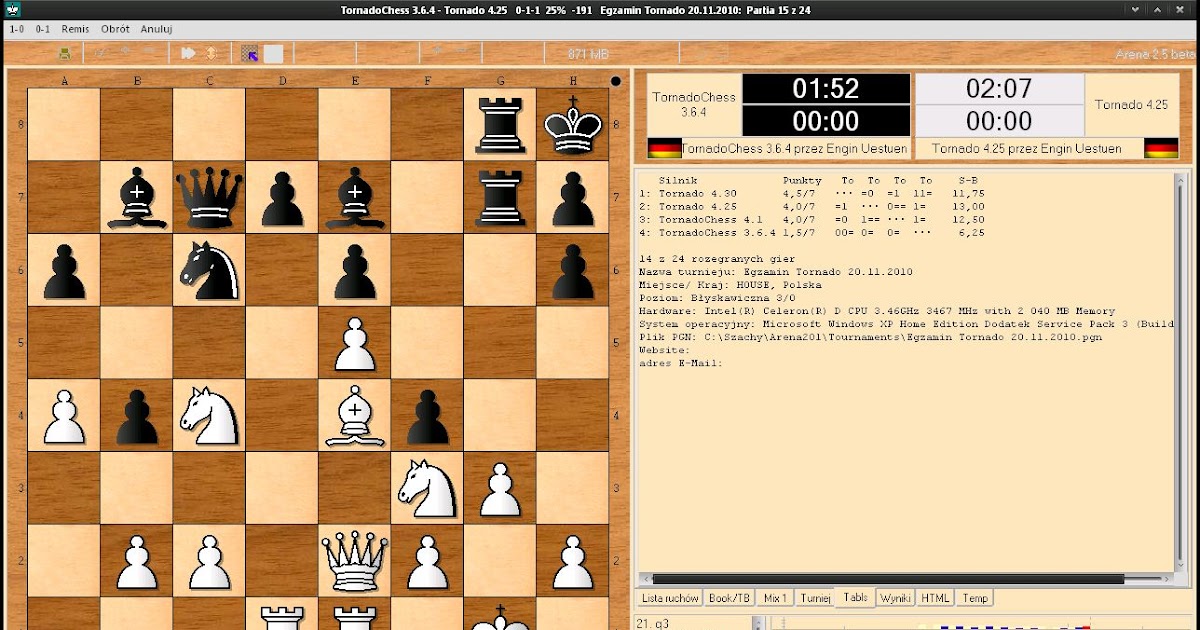
Task: Select the black bishop on e7
Action: [355, 197]
